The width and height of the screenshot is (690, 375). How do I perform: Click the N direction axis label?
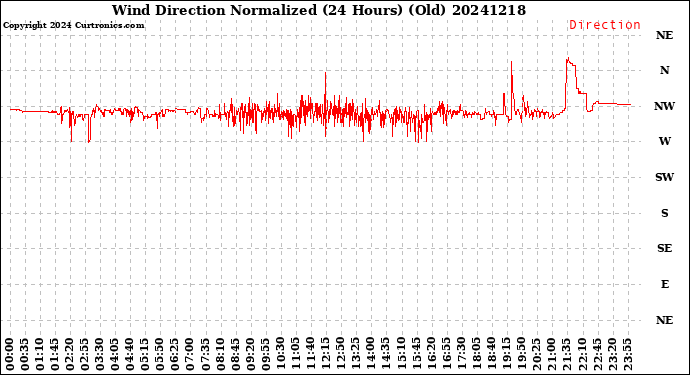pos(664,70)
